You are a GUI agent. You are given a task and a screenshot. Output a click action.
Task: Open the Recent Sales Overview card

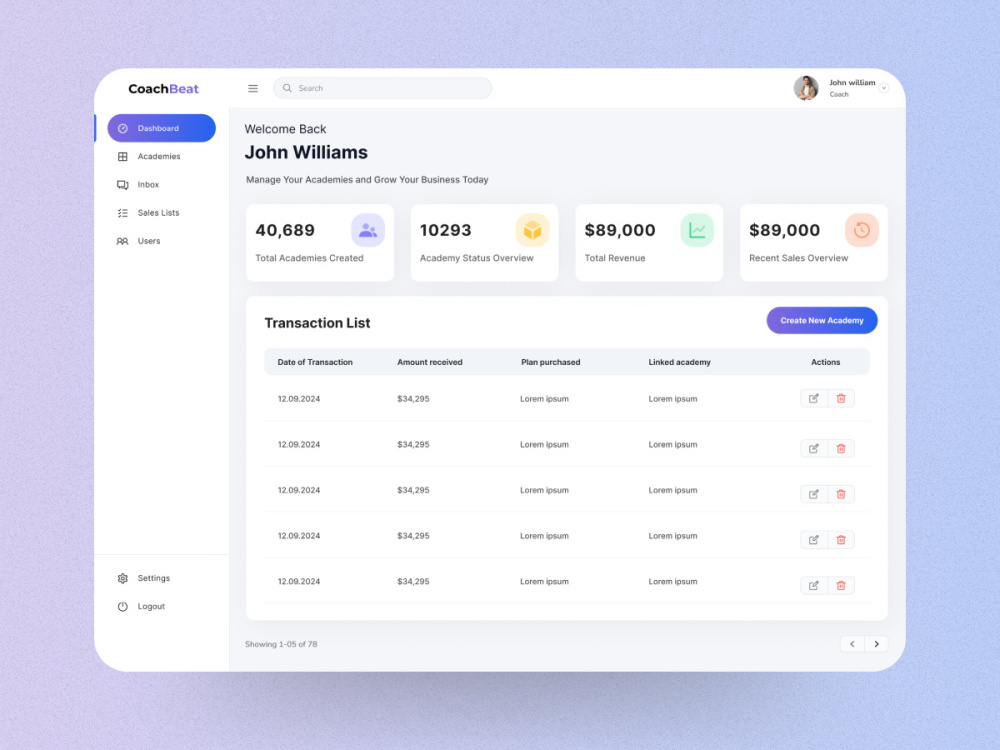[814, 243]
